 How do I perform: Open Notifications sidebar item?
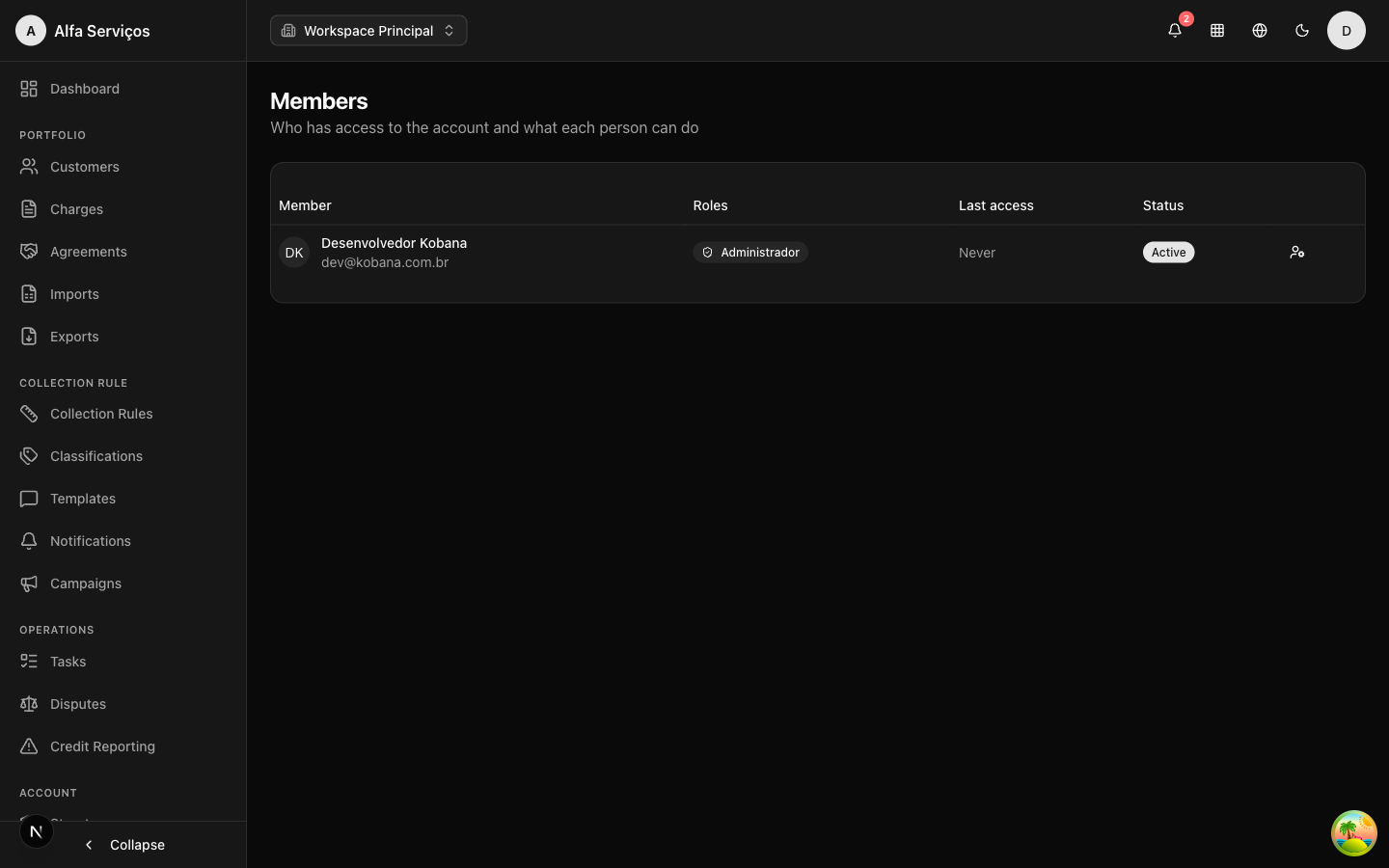[123, 541]
